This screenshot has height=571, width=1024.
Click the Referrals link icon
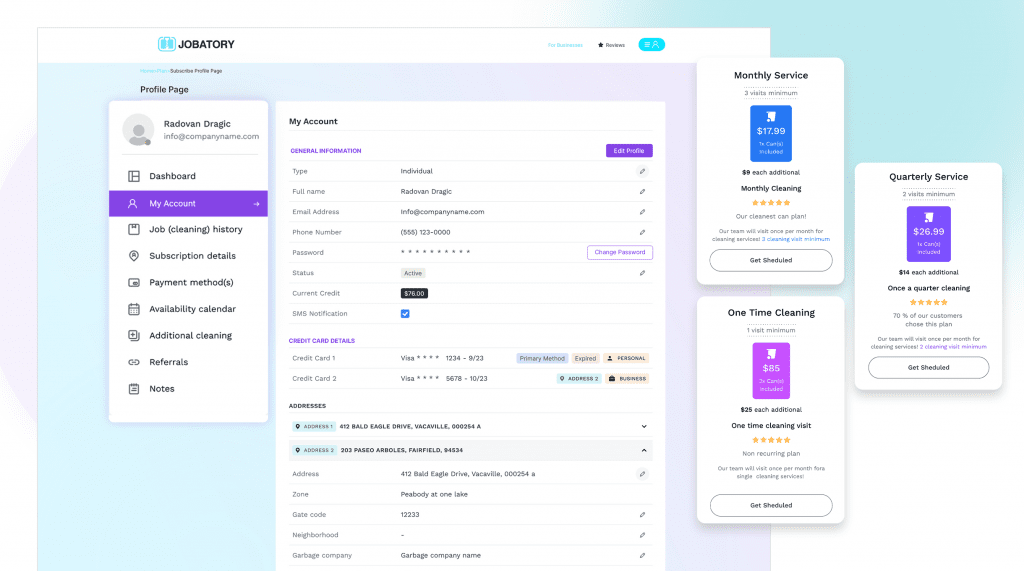click(134, 362)
